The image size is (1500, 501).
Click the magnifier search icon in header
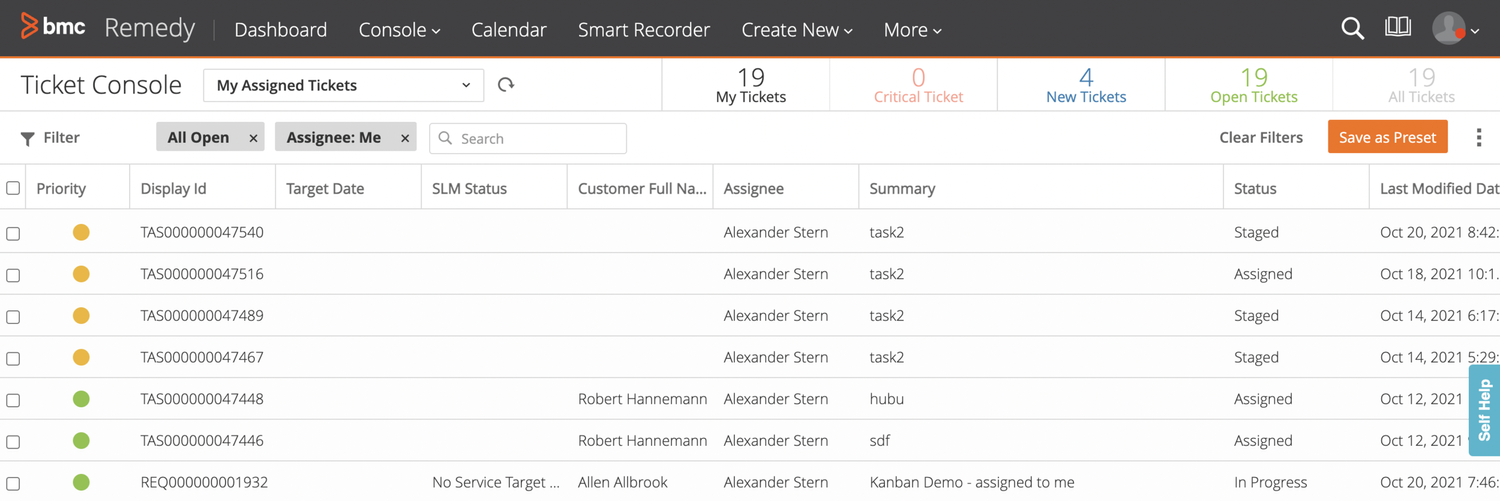(x=1352, y=29)
